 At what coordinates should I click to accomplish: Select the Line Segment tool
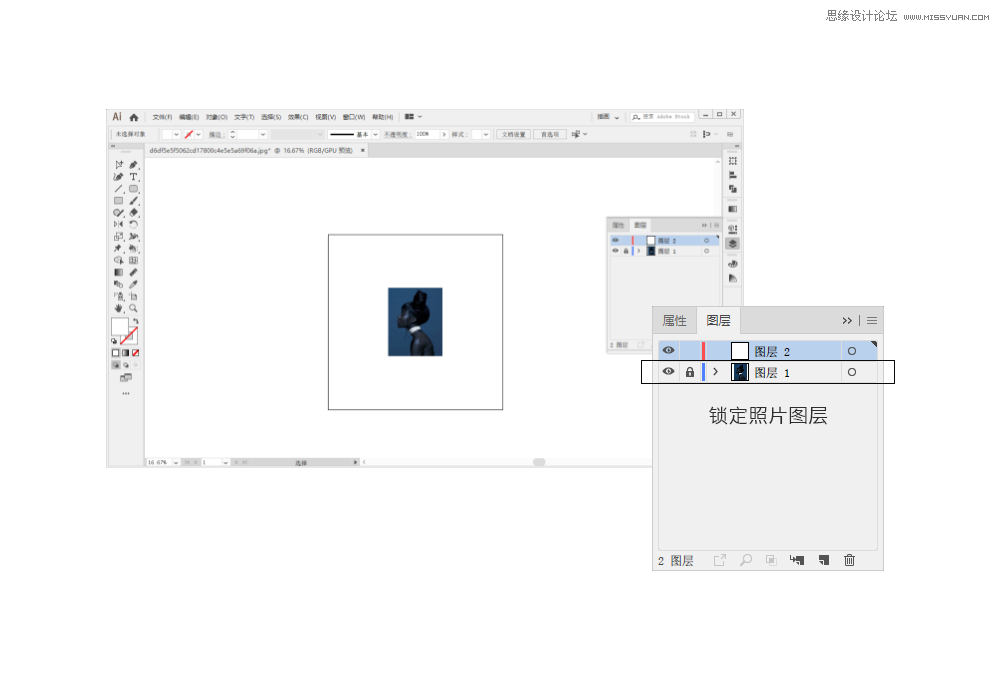point(118,189)
